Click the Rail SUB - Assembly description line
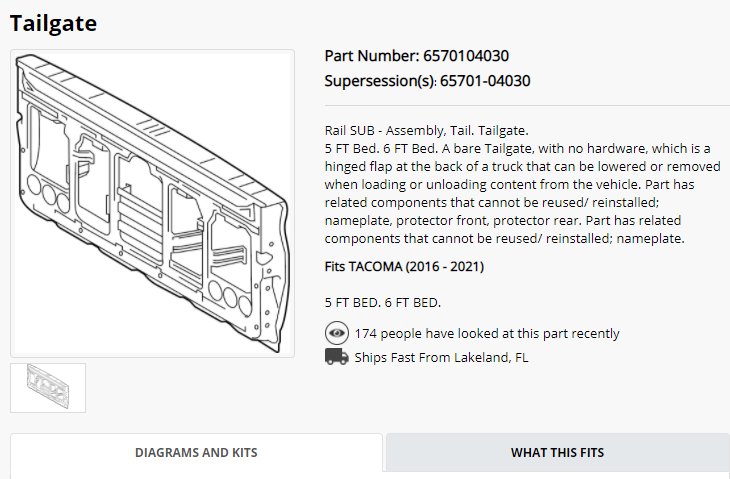This screenshot has width=730, height=479. click(x=426, y=130)
